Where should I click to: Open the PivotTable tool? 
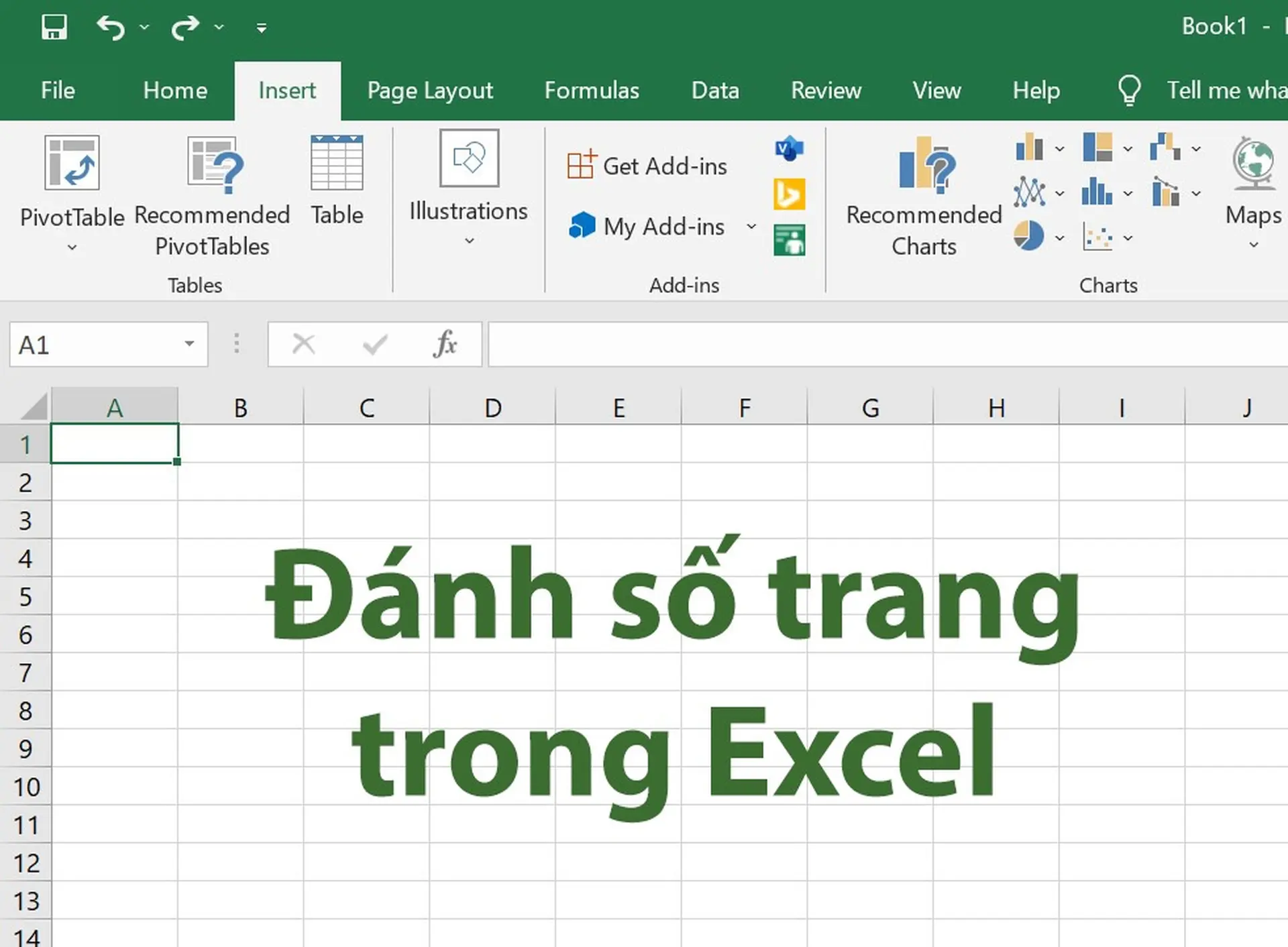tap(72, 194)
